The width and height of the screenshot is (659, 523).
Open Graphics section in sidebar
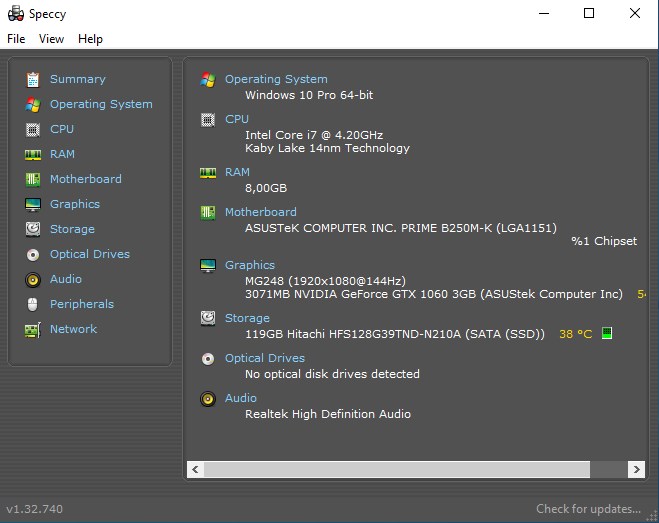pos(75,204)
